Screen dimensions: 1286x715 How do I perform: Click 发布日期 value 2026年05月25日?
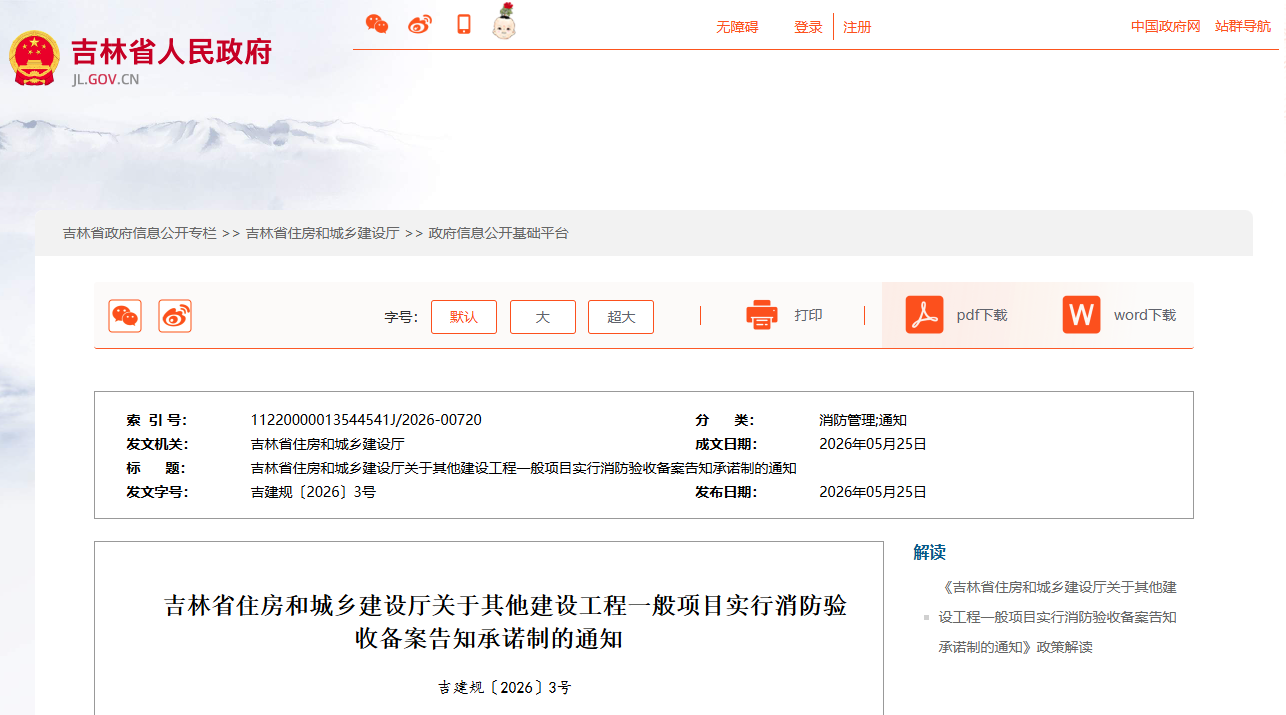pos(873,492)
